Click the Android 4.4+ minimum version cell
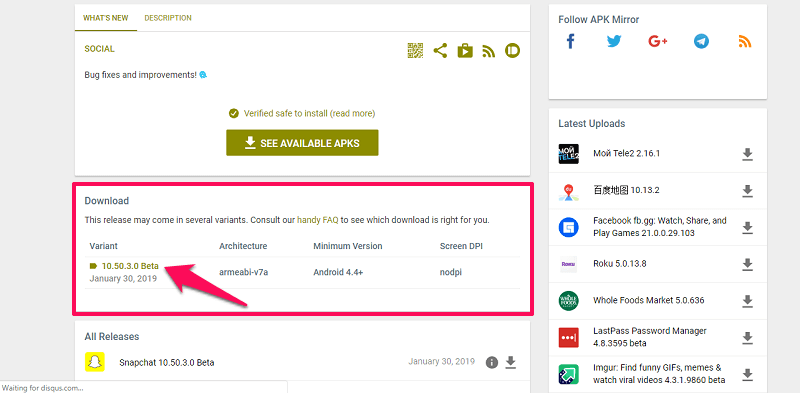 pyautogui.click(x=338, y=272)
